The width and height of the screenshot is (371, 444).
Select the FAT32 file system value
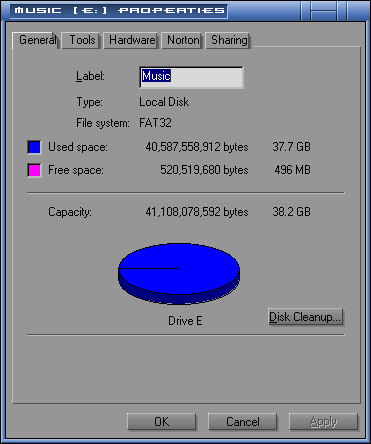tap(155, 123)
